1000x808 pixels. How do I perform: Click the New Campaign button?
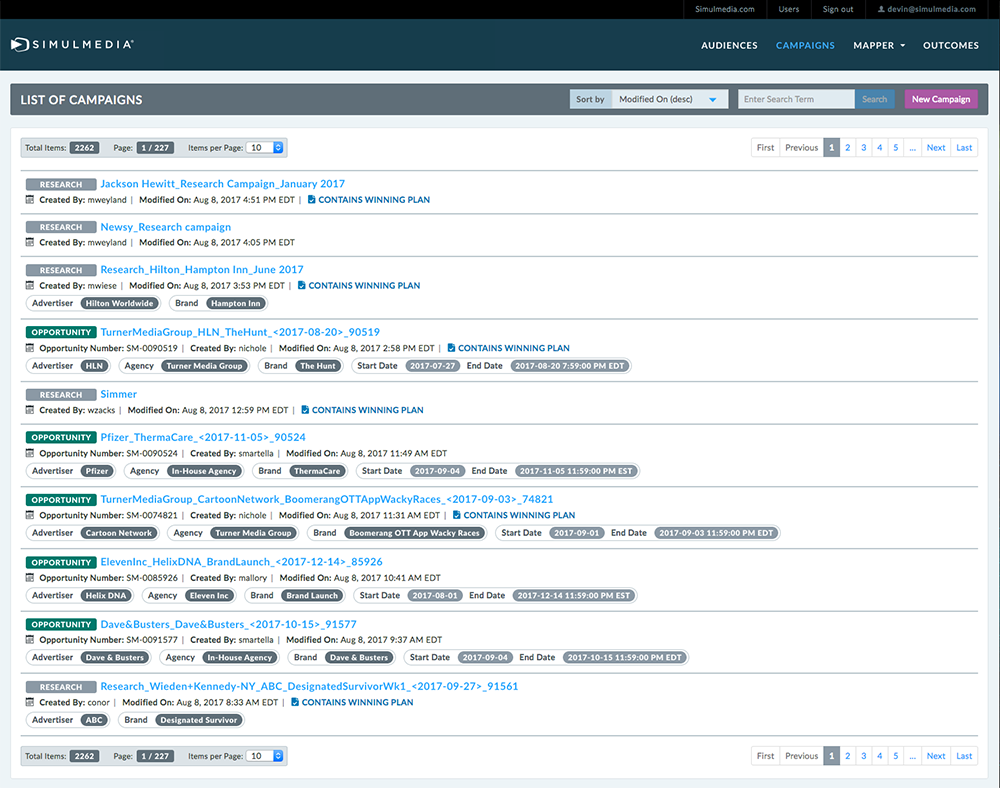pyautogui.click(x=941, y=99)
